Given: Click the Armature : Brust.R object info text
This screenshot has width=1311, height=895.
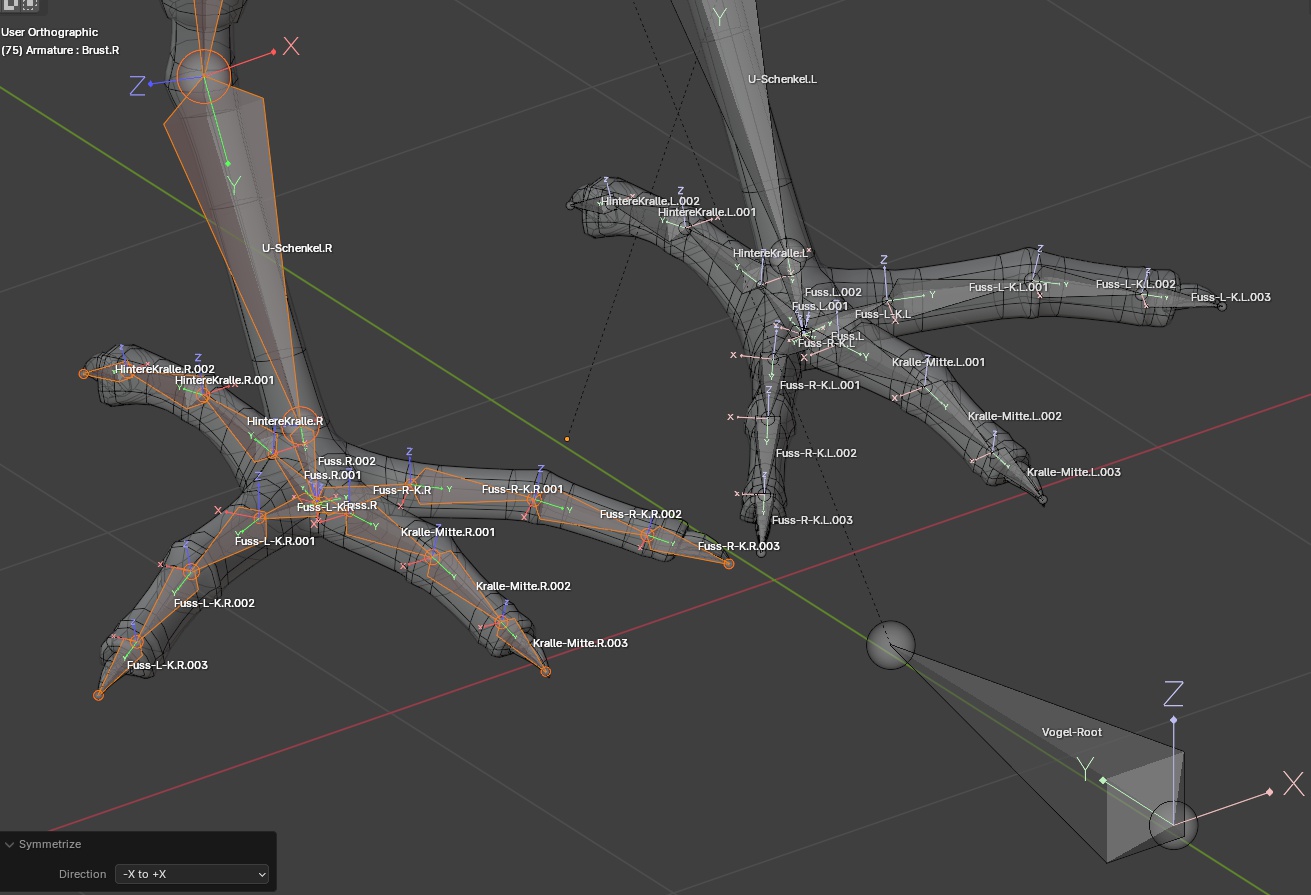Looking at the screenshot, I should [60, 50].
